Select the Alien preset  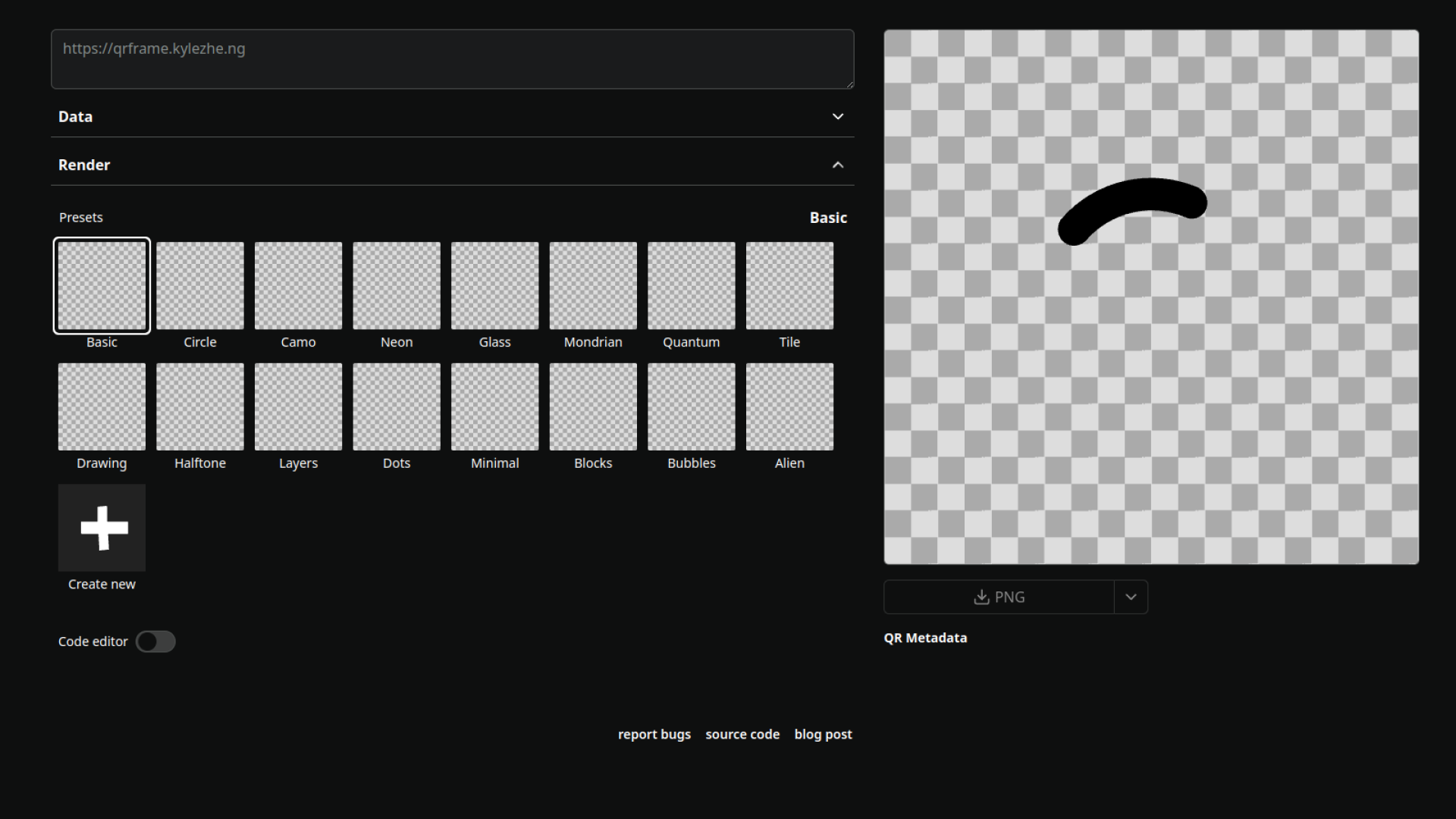pos(789,406)
